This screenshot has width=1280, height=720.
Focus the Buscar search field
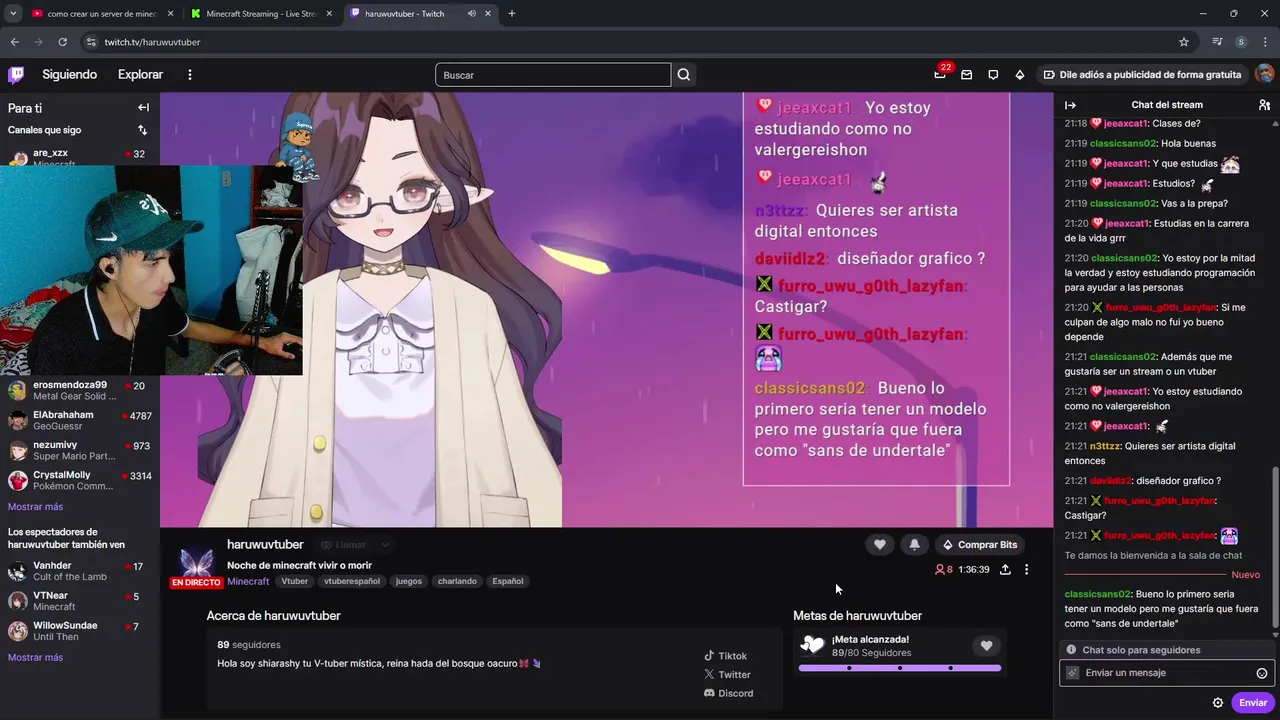click(x=553, y=75)
